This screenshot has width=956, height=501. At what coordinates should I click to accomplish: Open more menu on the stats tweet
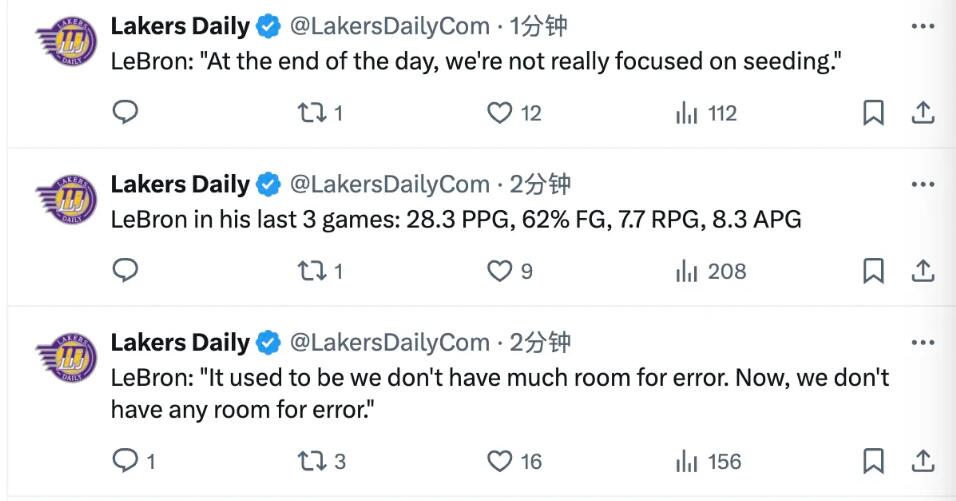923,185
